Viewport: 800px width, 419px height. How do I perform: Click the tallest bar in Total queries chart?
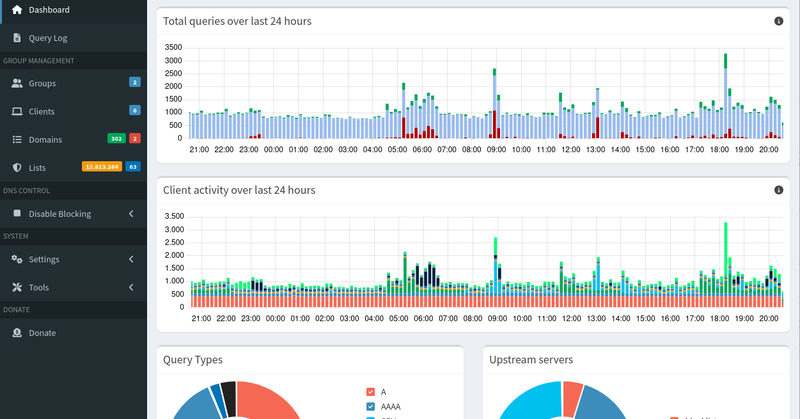726,96
